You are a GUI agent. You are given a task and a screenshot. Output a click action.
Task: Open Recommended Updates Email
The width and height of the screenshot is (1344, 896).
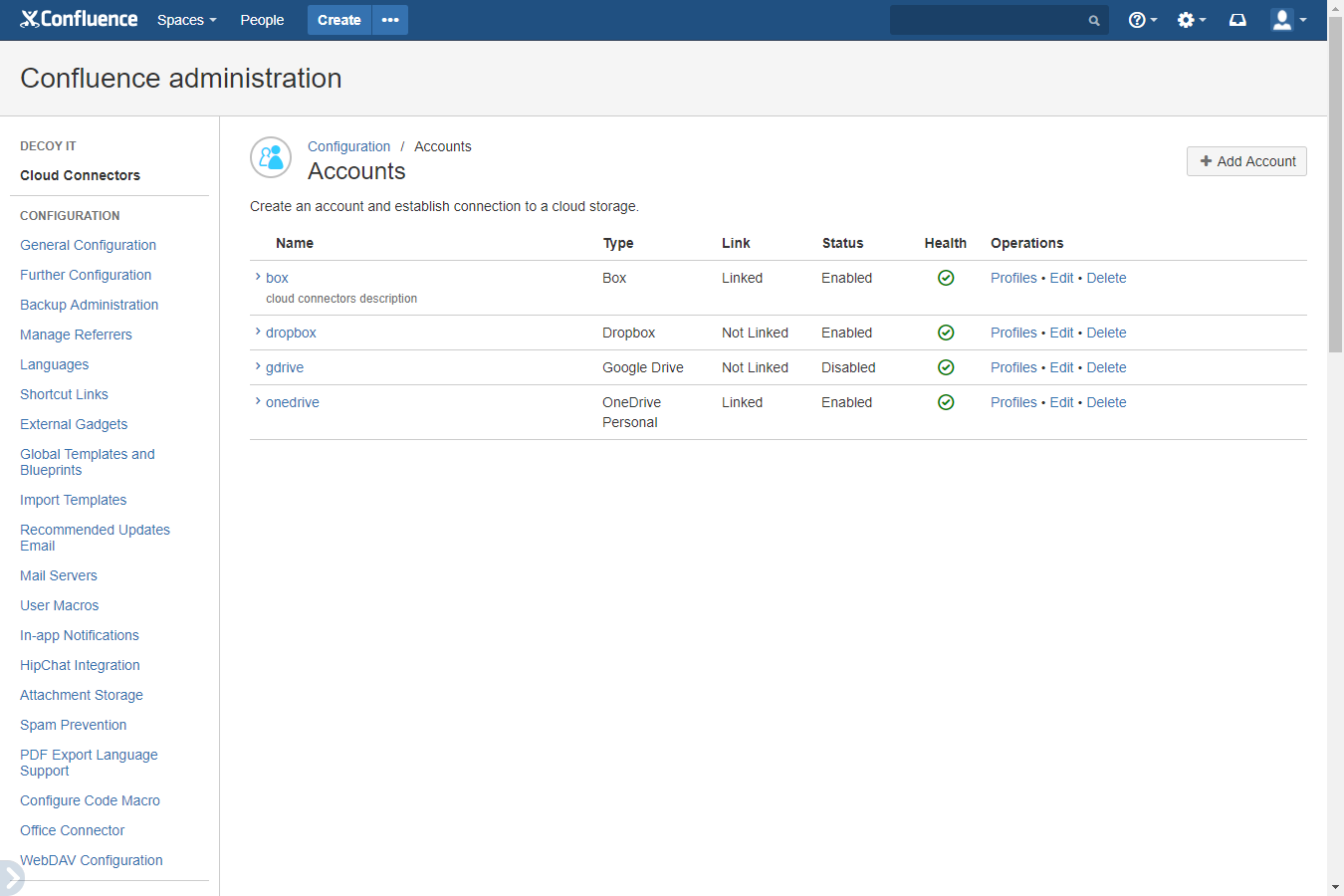click(x=95, y=538)
